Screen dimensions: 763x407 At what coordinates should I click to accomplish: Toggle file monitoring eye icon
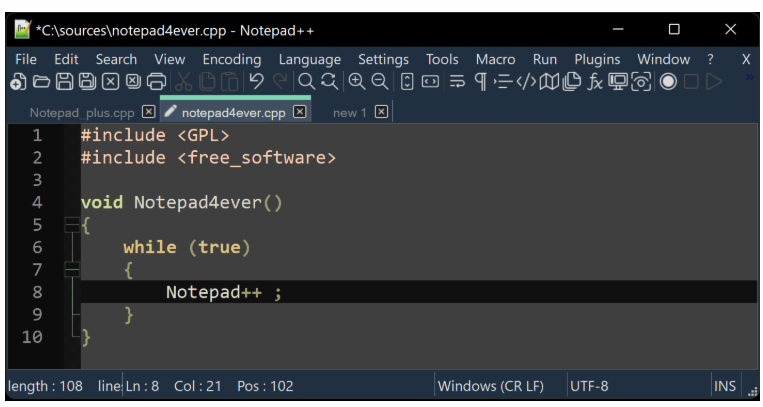[641, 81]
